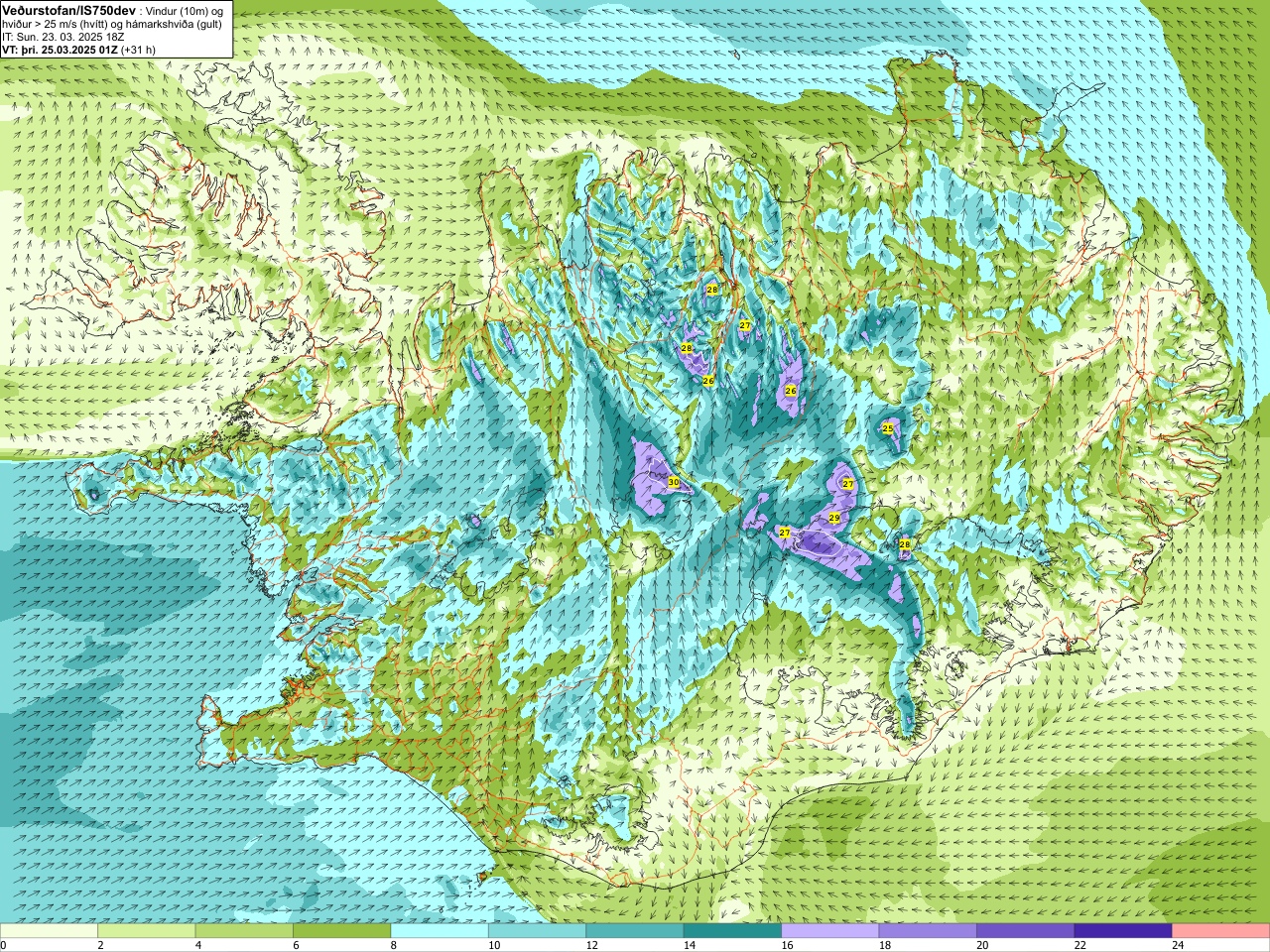1270x952 pixels.
Task: Click the legend swatch for 20–22 m/s
Action: (1025, 931)
